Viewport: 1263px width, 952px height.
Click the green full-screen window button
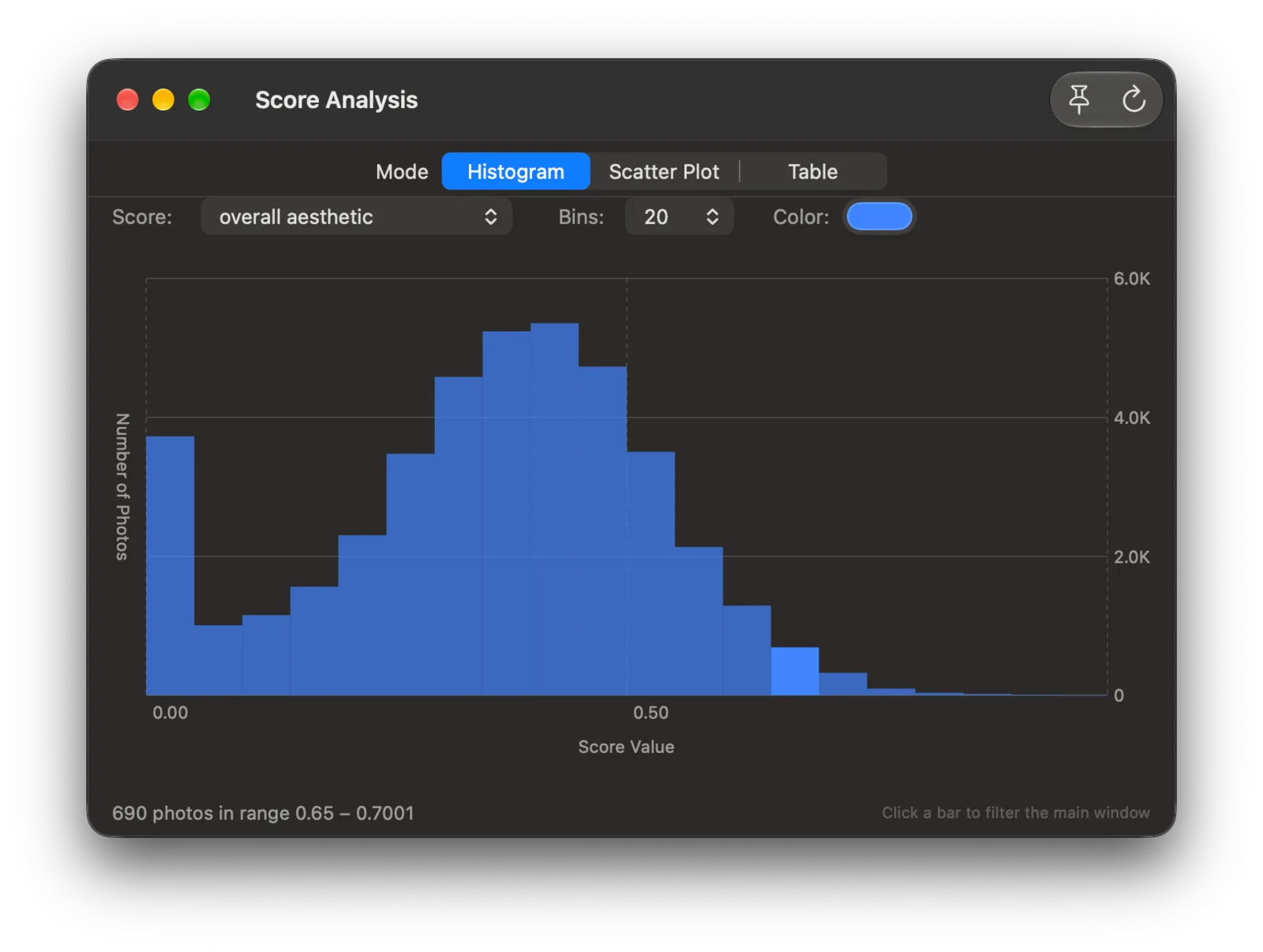click(199, 100)
